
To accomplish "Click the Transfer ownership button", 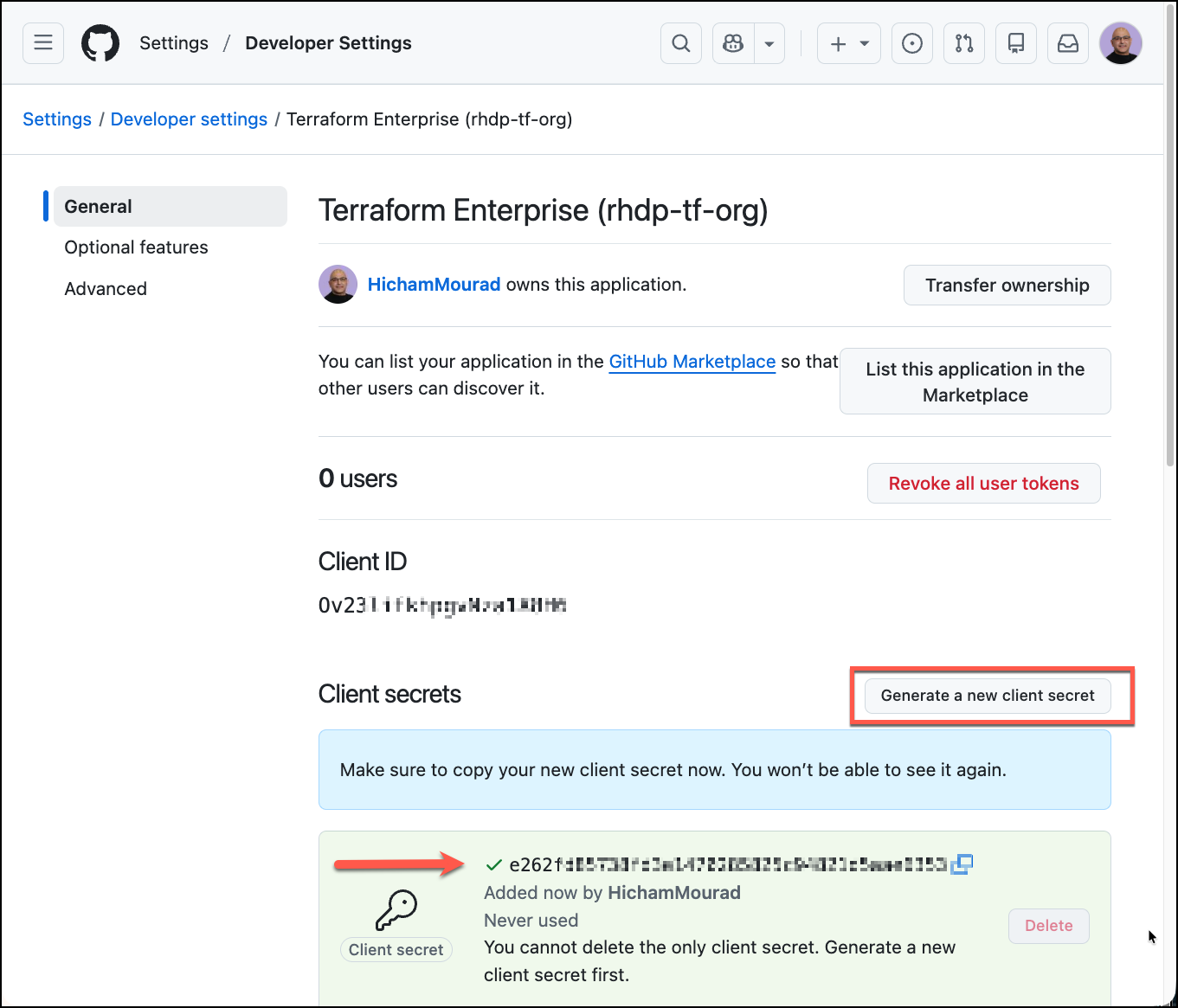I will coord(1007,286).
